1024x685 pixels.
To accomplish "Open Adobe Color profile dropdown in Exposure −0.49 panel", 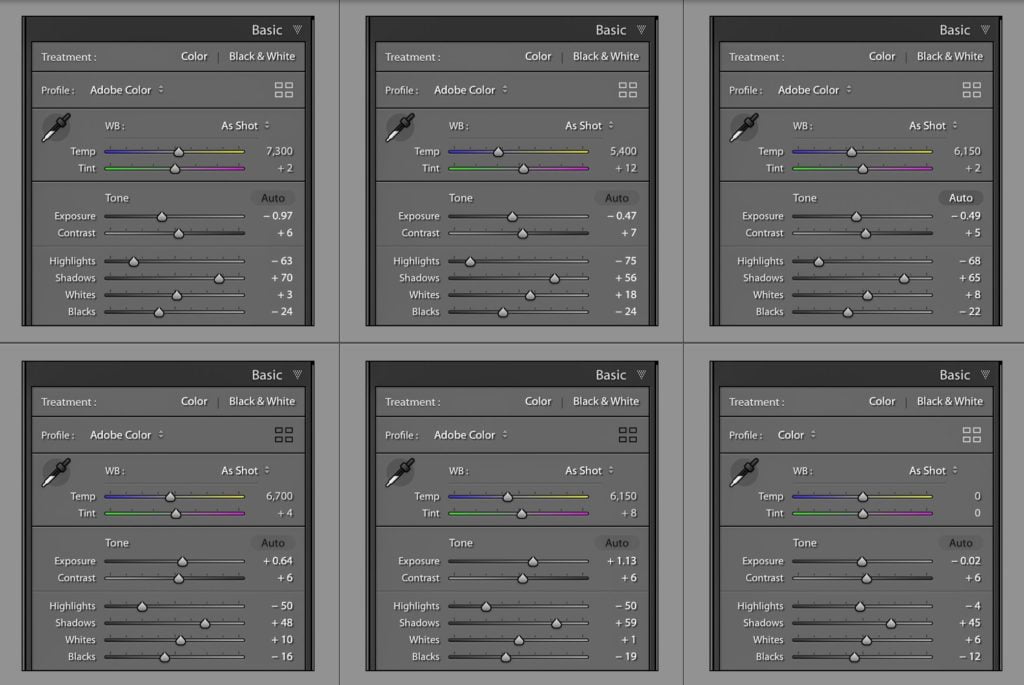I will tap(814, 90).
